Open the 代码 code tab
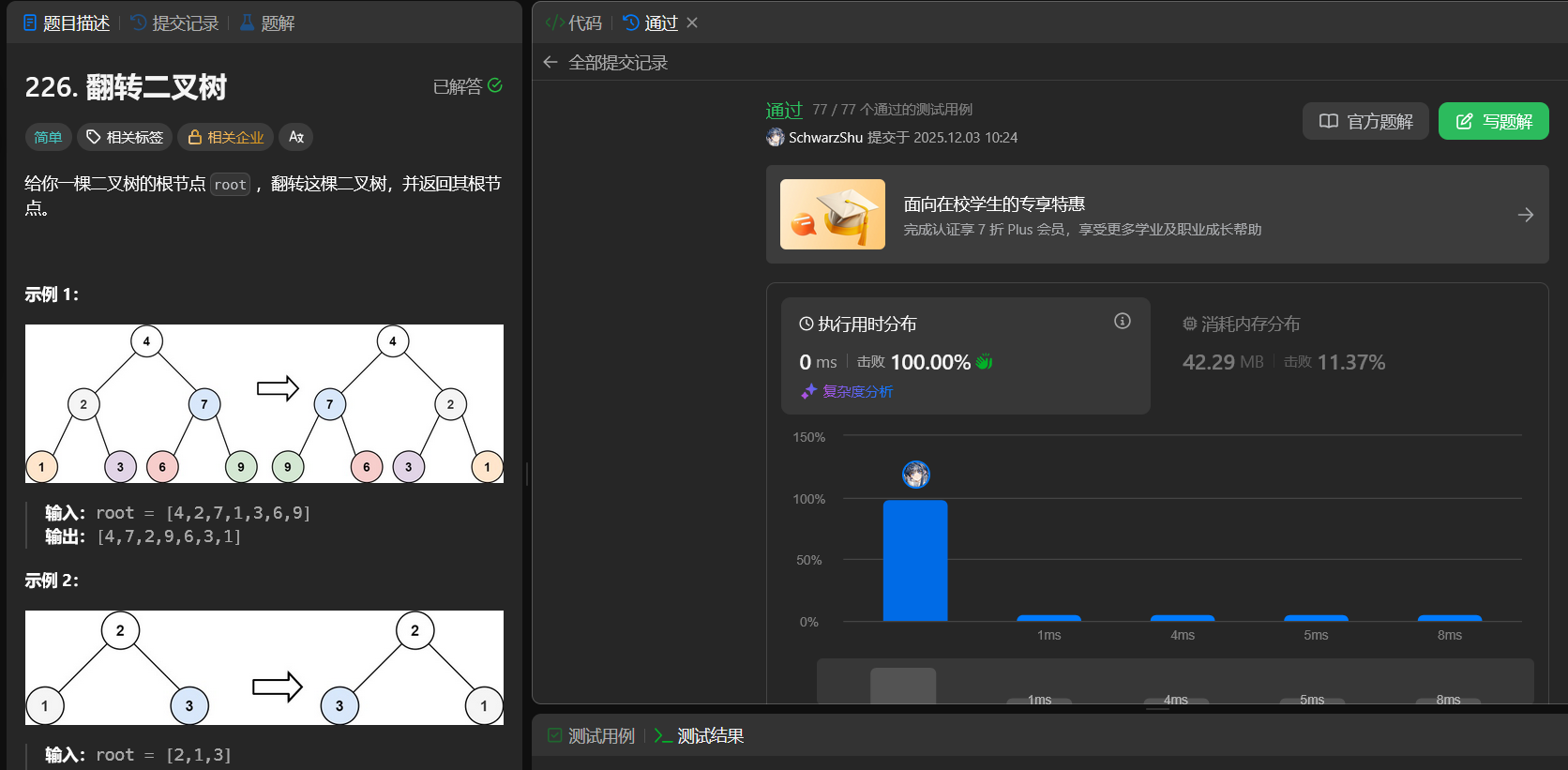Viewport: 1568px width, 770px height. pos(574,23)
